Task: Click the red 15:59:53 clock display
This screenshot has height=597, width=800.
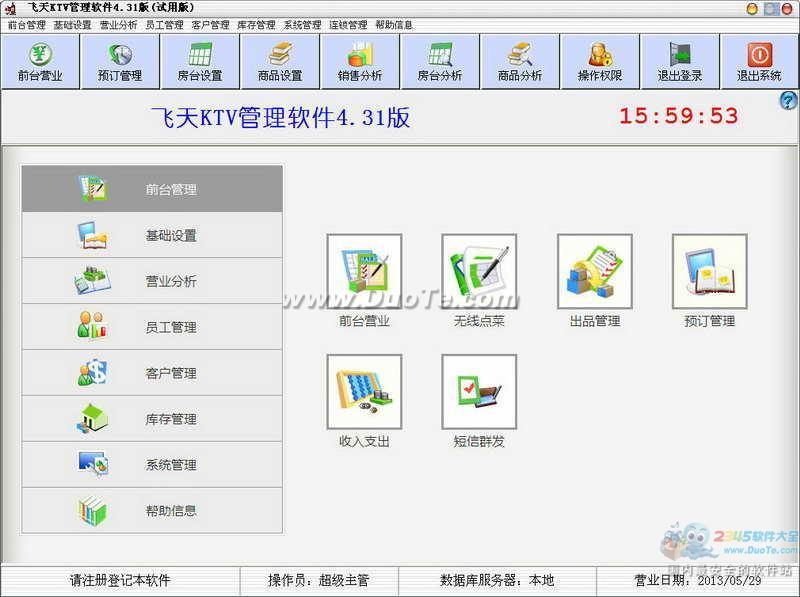Action: [679, 116]
